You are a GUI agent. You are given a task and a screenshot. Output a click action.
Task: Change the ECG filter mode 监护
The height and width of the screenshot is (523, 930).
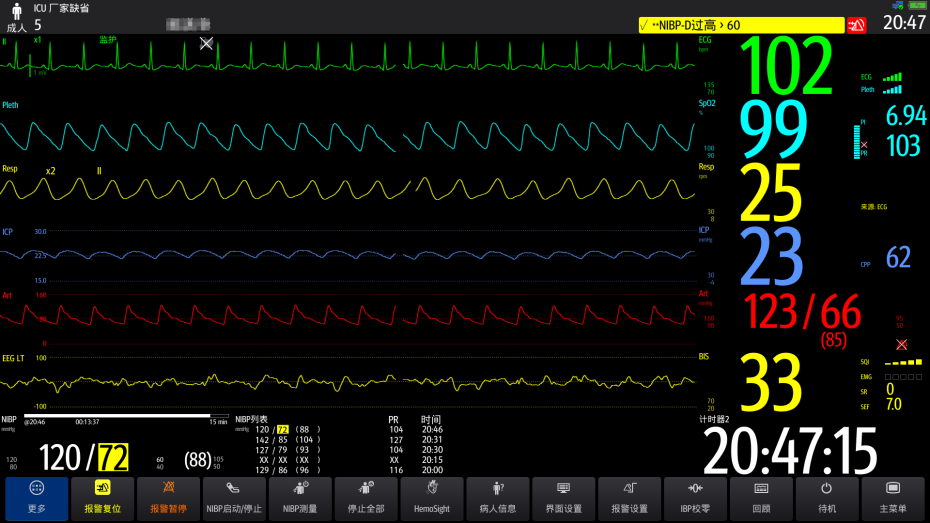[x=107, y=40]
